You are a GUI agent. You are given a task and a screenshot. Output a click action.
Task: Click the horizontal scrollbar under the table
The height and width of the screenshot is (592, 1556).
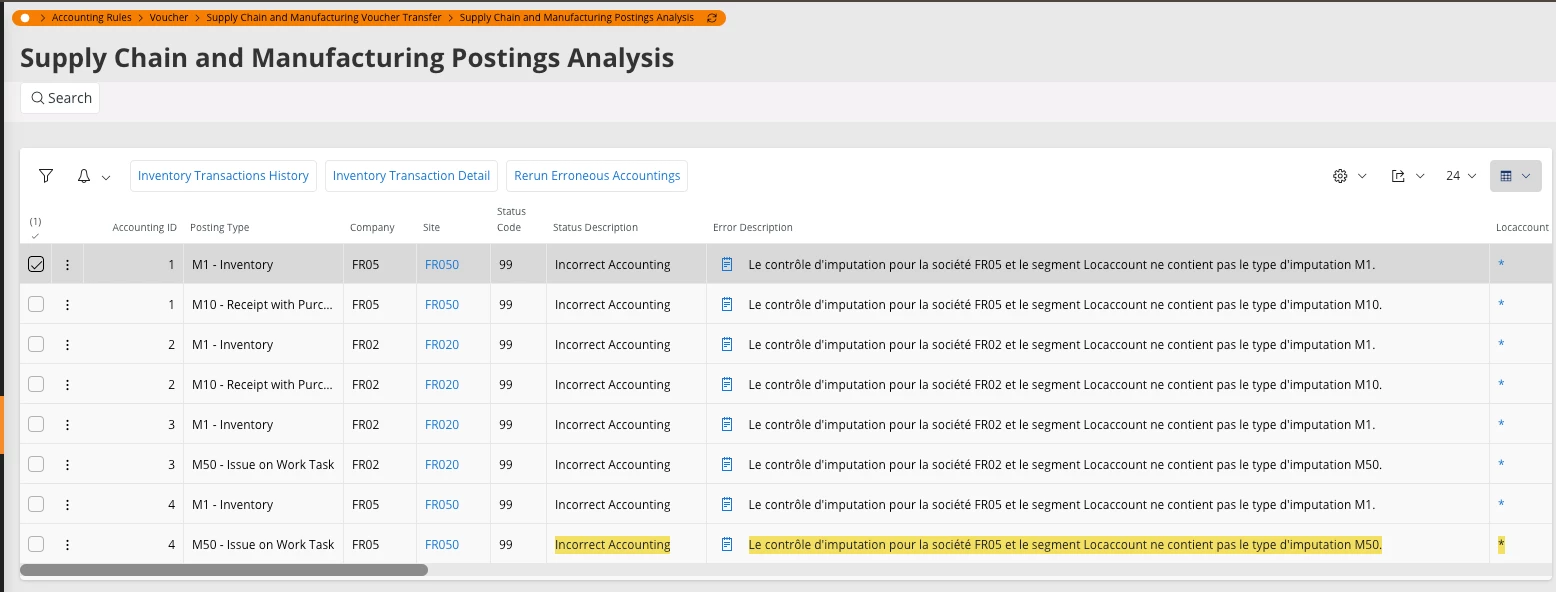click(224, 570)
